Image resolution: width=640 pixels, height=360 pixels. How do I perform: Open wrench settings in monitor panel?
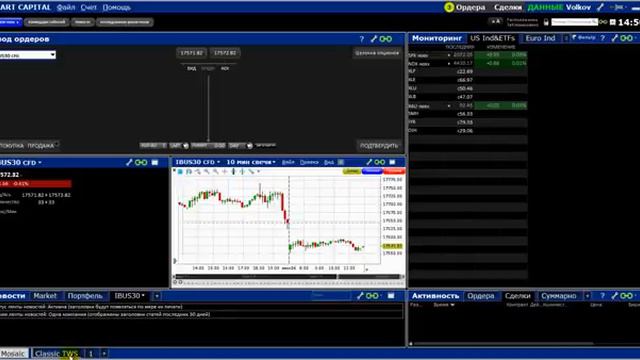(614, 38)
